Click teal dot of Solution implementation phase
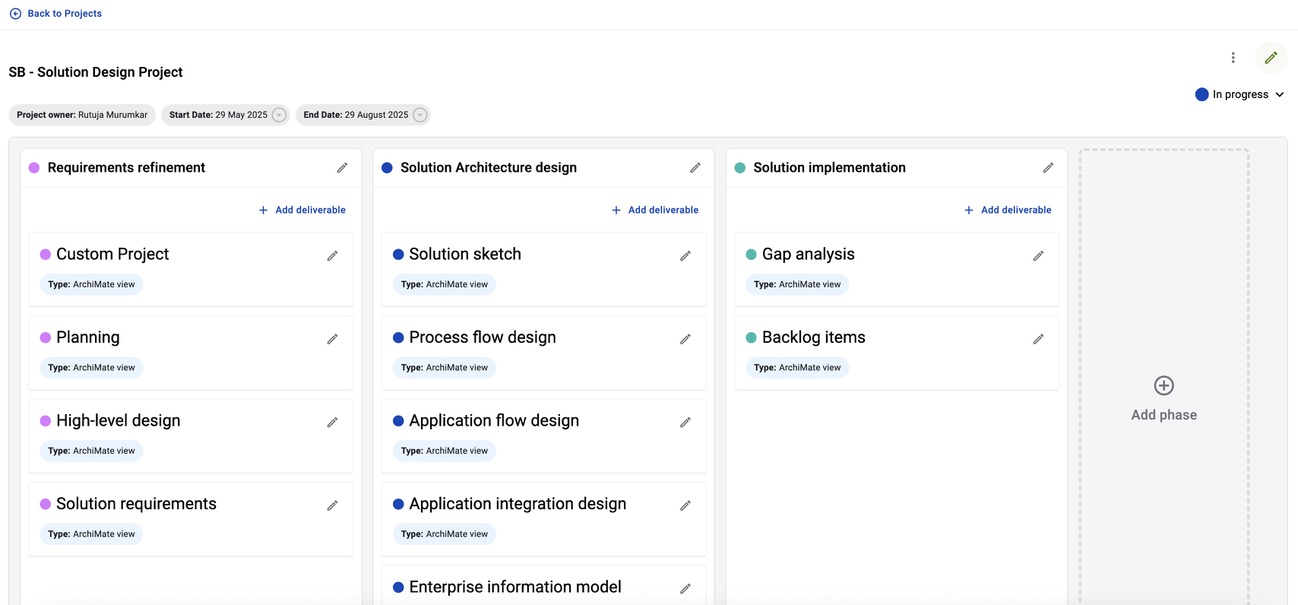The width and height of the screenshot is (1298, 605). tap(740, 168)
